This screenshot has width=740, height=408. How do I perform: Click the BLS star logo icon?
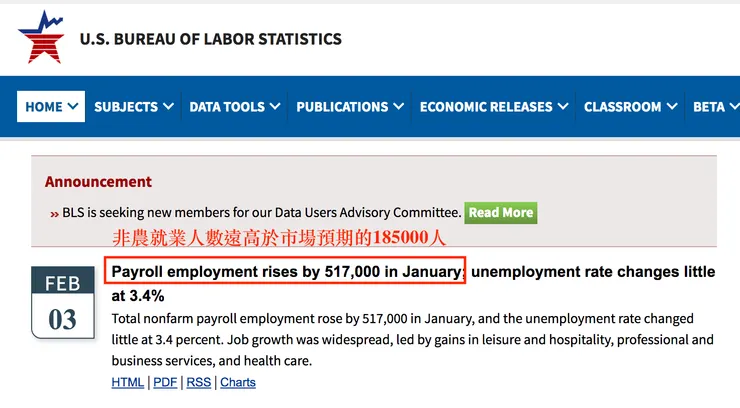(40, 37)
